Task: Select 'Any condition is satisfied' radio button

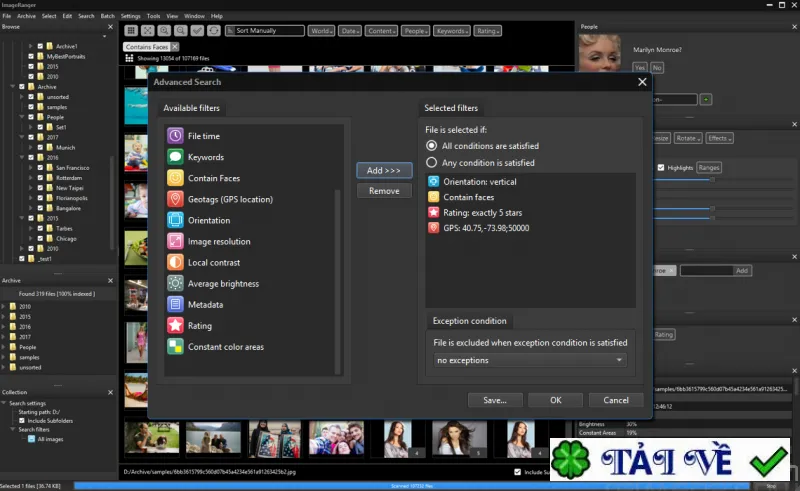Action: pyautogui.click(x=432, y=163)
